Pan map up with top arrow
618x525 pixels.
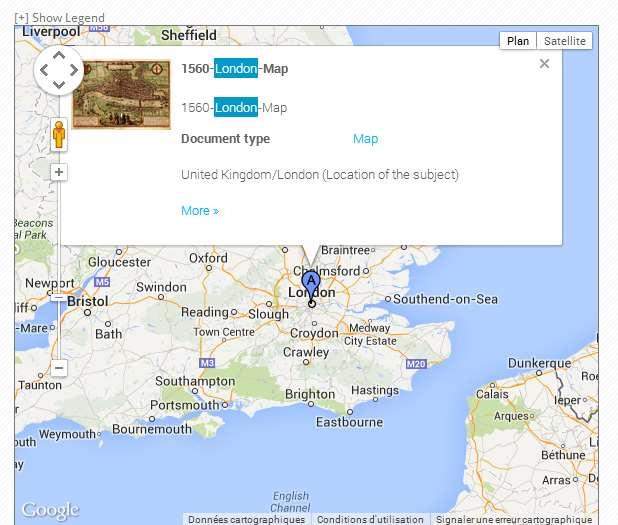pyautogui.click(x=59, y=56)
